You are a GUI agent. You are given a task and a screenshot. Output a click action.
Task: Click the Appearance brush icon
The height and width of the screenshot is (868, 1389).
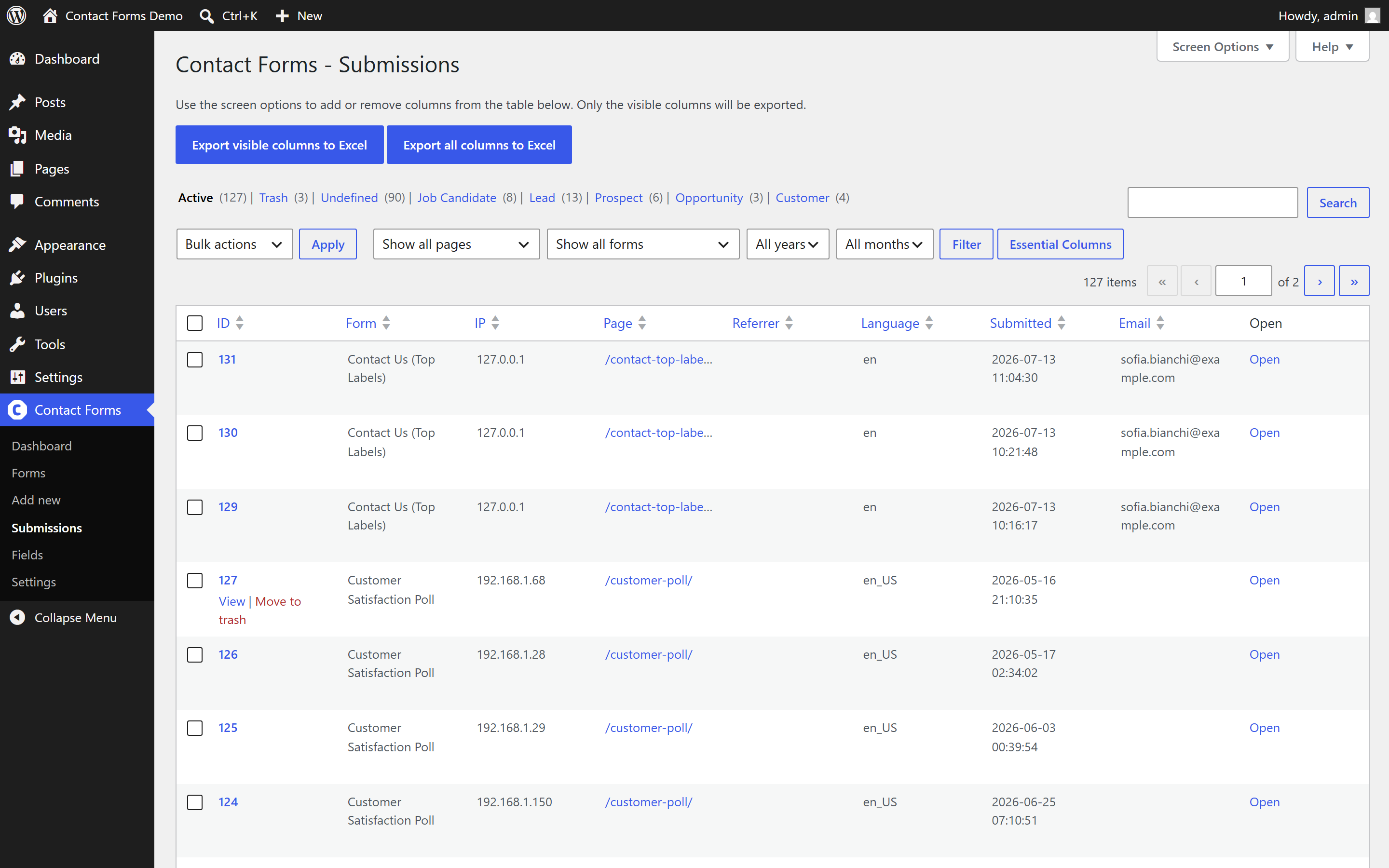(x=17, y=245)
